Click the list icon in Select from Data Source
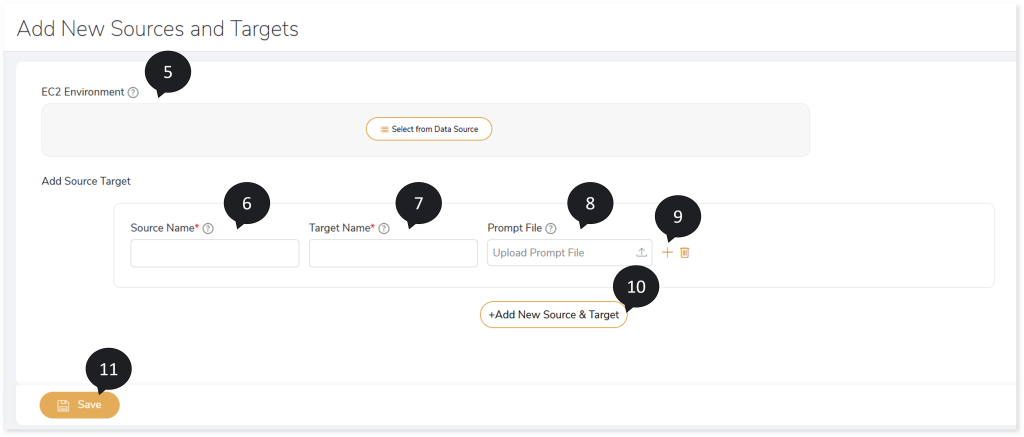 pos(385,129)
